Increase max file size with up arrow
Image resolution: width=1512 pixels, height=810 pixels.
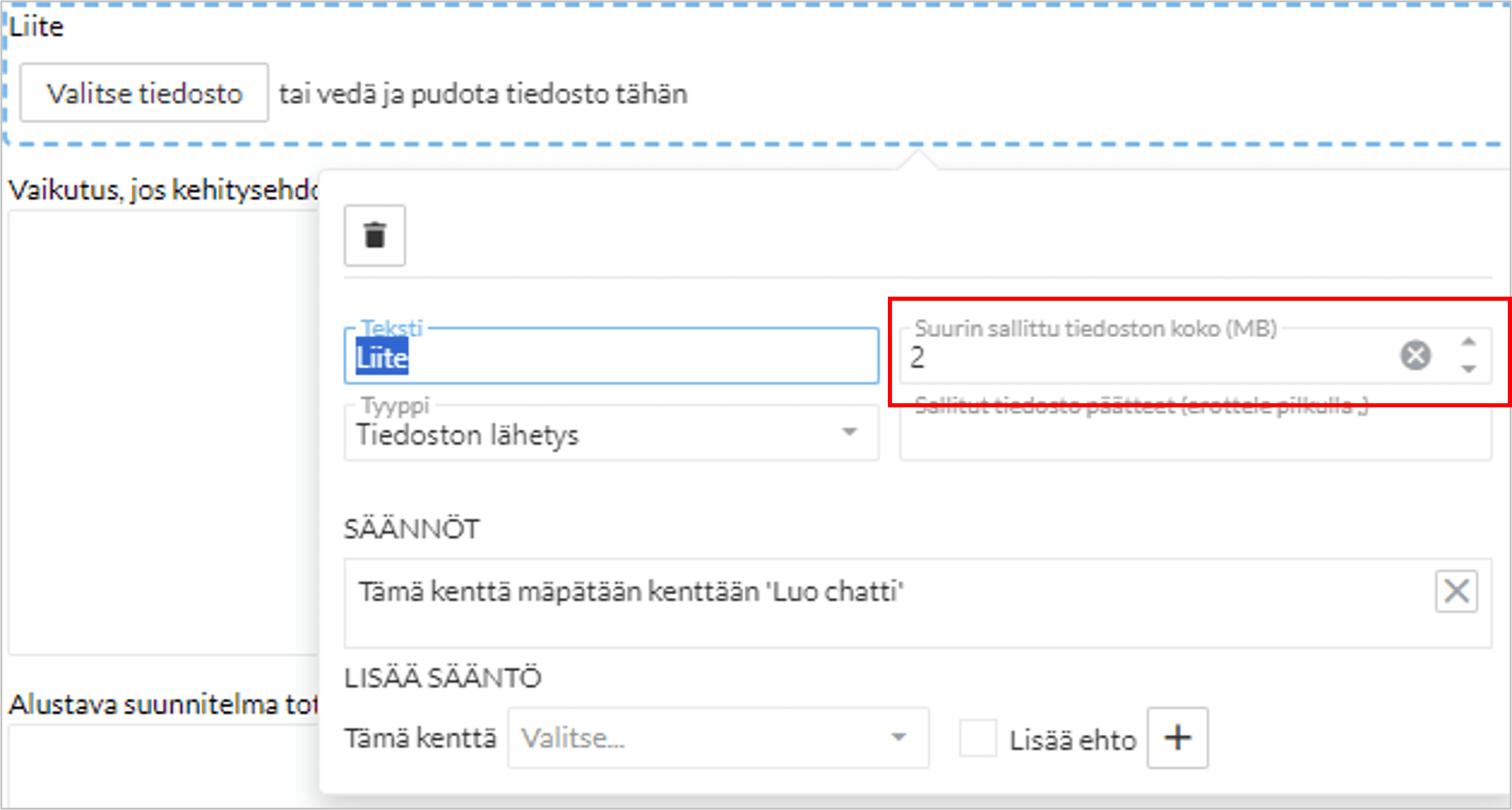(1468, 343)
